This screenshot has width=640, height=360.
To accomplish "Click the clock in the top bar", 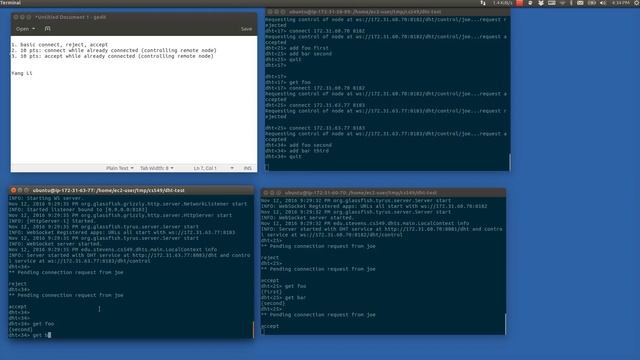I will click(620, 3).
